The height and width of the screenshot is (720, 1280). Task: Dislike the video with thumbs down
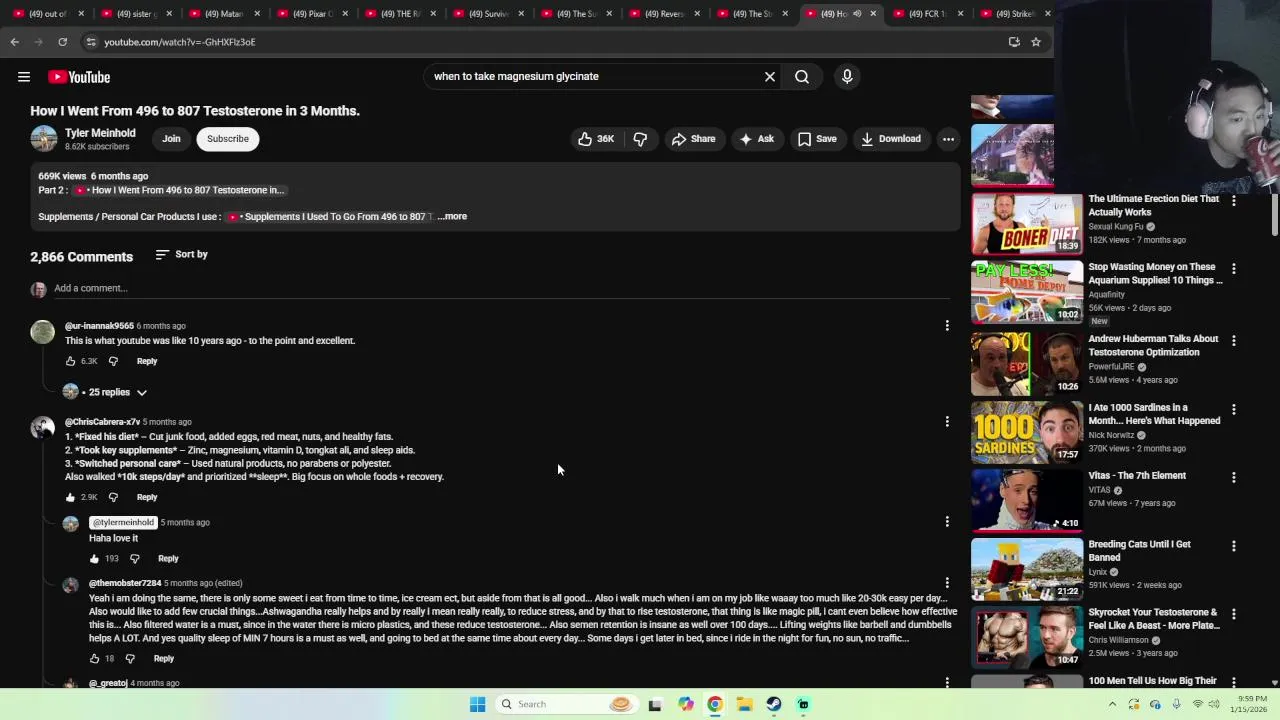click(640, 139)
